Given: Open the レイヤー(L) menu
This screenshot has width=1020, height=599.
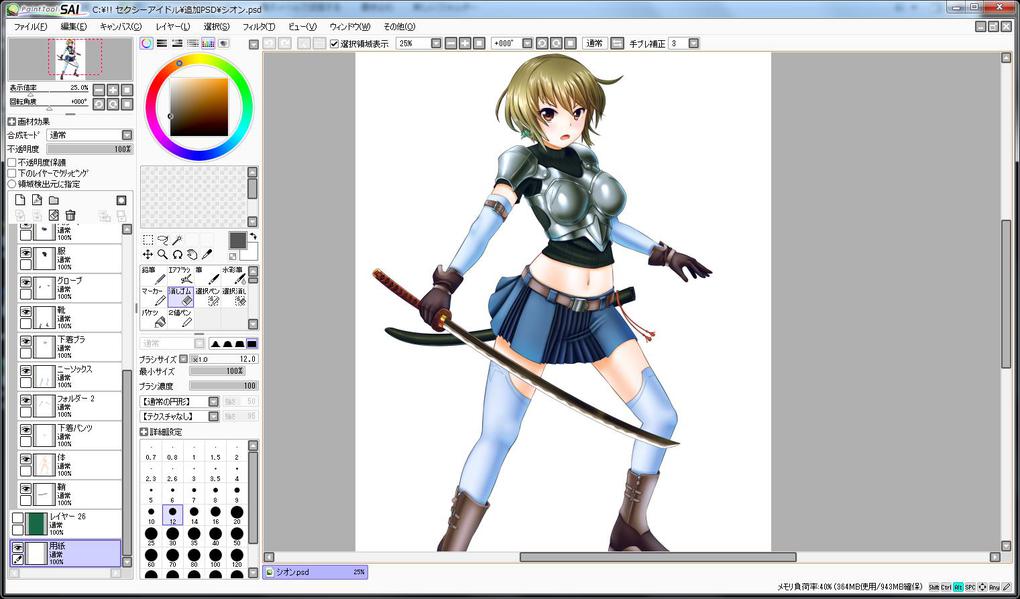Looking at the screenshot, I should 173,27.
